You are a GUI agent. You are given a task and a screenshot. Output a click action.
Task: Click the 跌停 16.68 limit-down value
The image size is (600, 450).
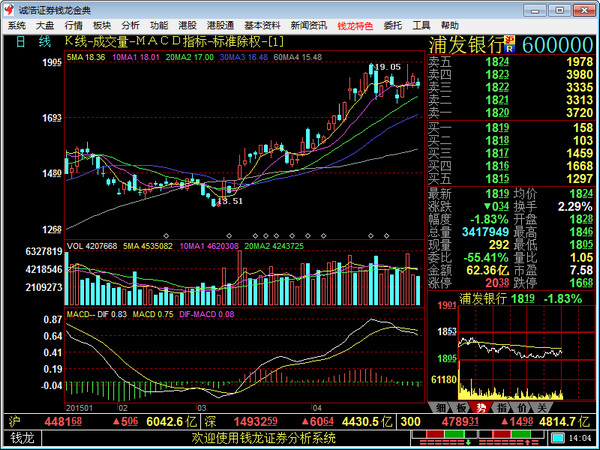click(581, 283)
